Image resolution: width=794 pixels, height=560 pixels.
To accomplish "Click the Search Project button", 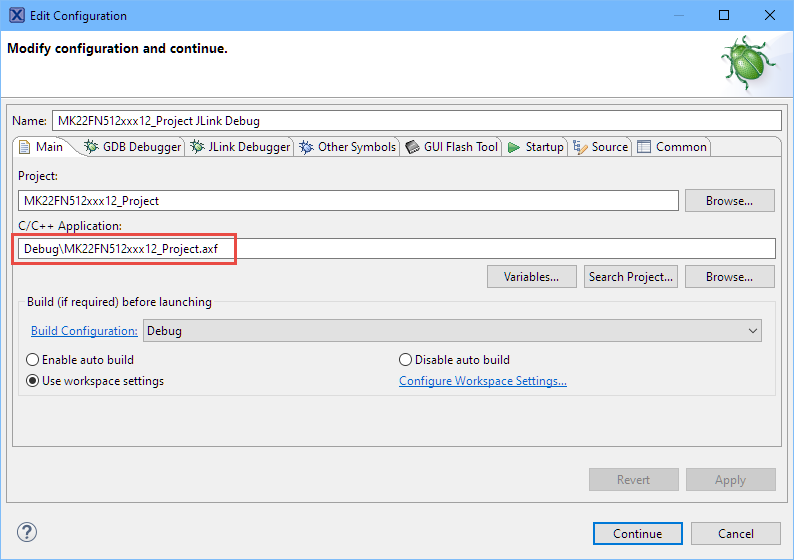I will point(629,277).
